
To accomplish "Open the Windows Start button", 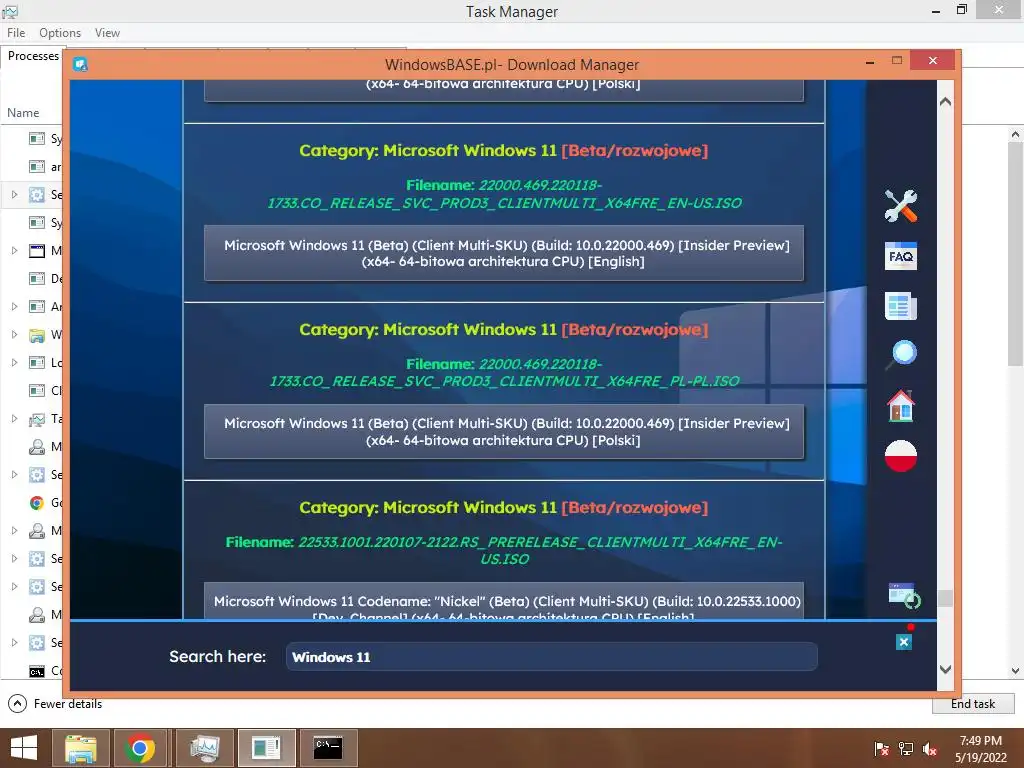I will (x=24, y=748).
